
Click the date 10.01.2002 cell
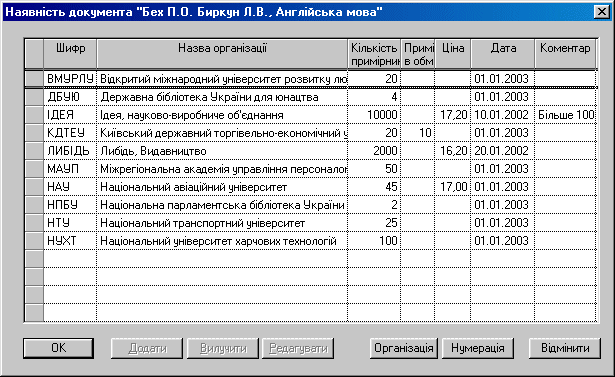tap(503, 115)
